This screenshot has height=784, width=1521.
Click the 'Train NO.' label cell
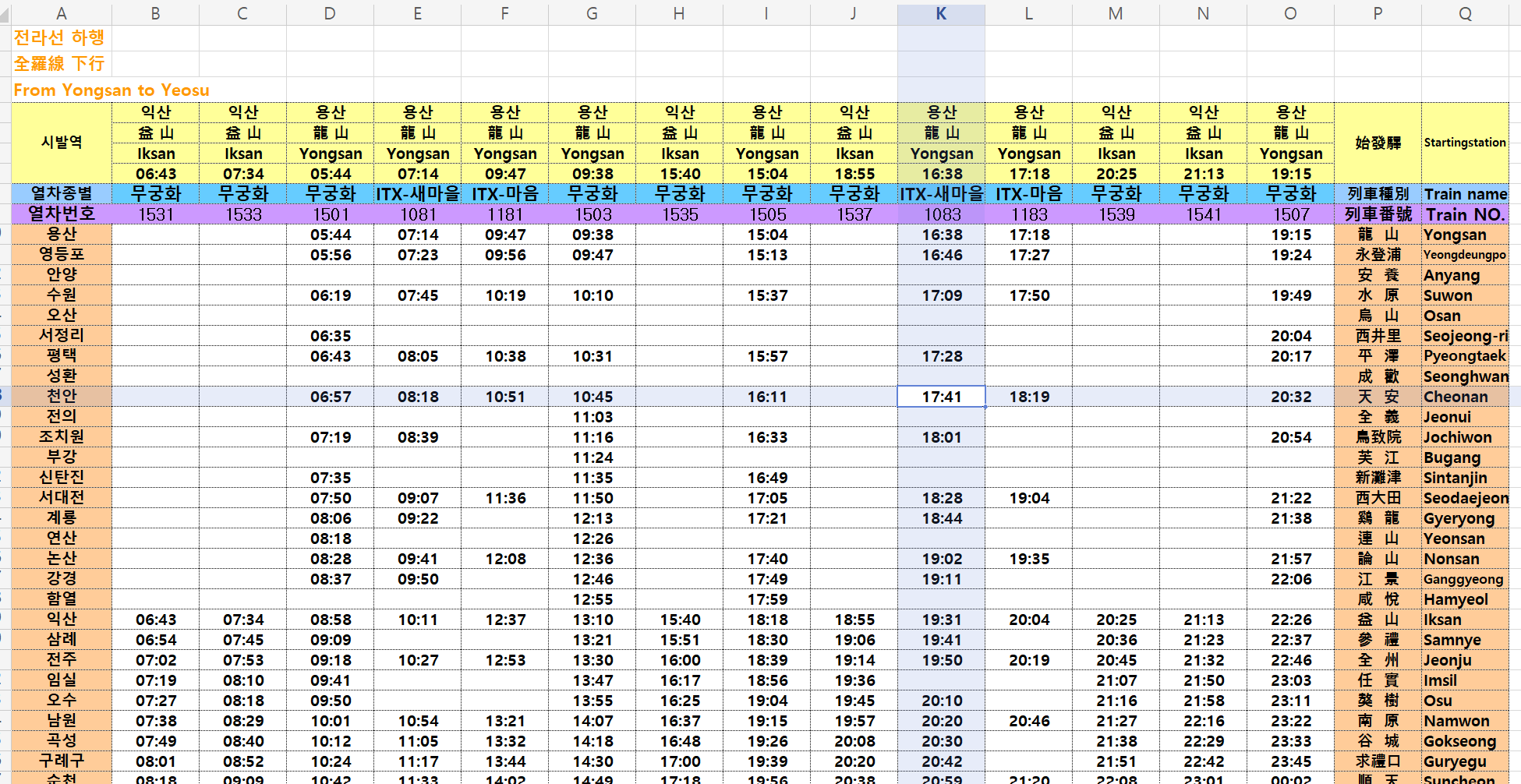coord(1465,214)
